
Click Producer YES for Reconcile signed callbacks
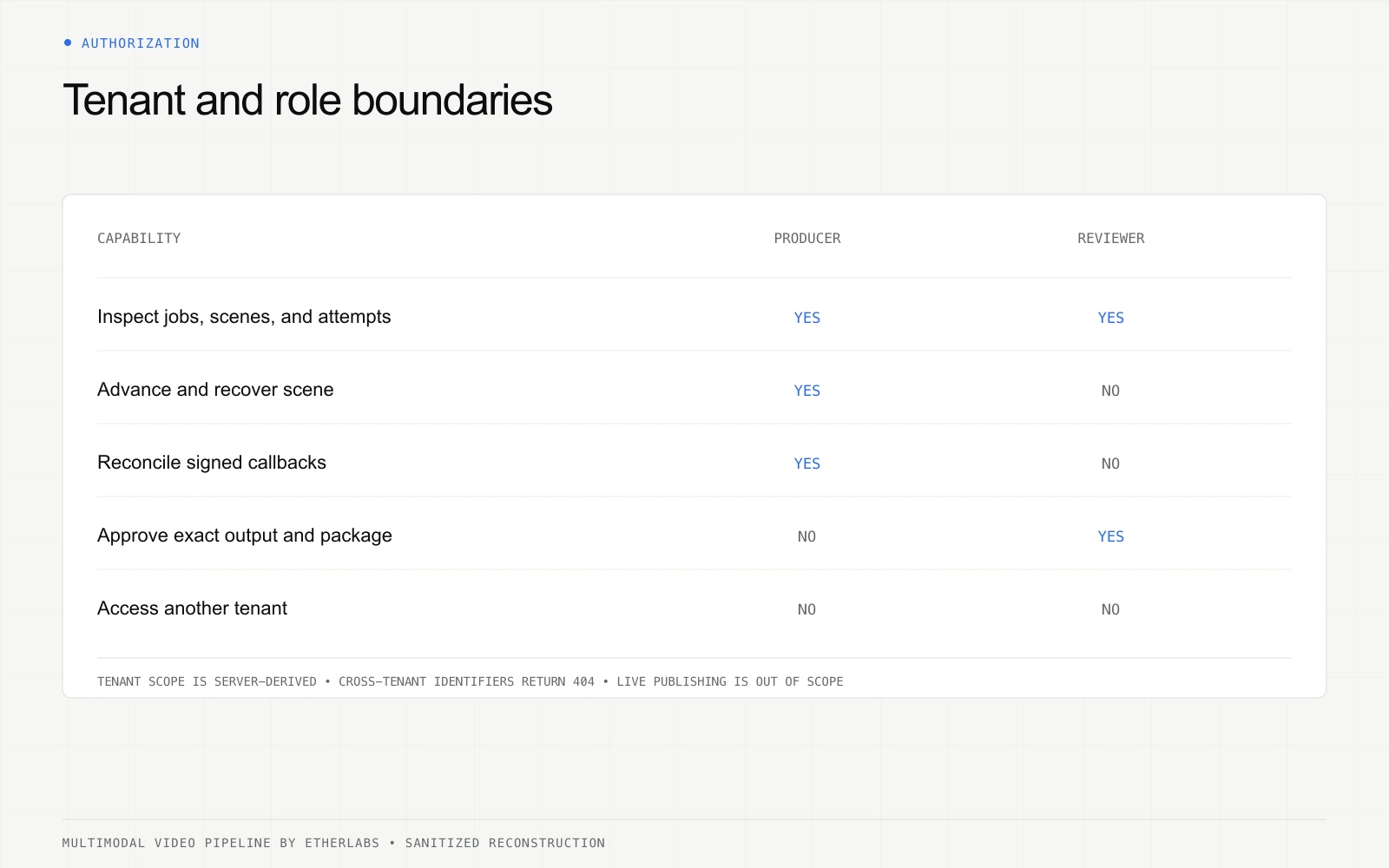pos(807,464)
